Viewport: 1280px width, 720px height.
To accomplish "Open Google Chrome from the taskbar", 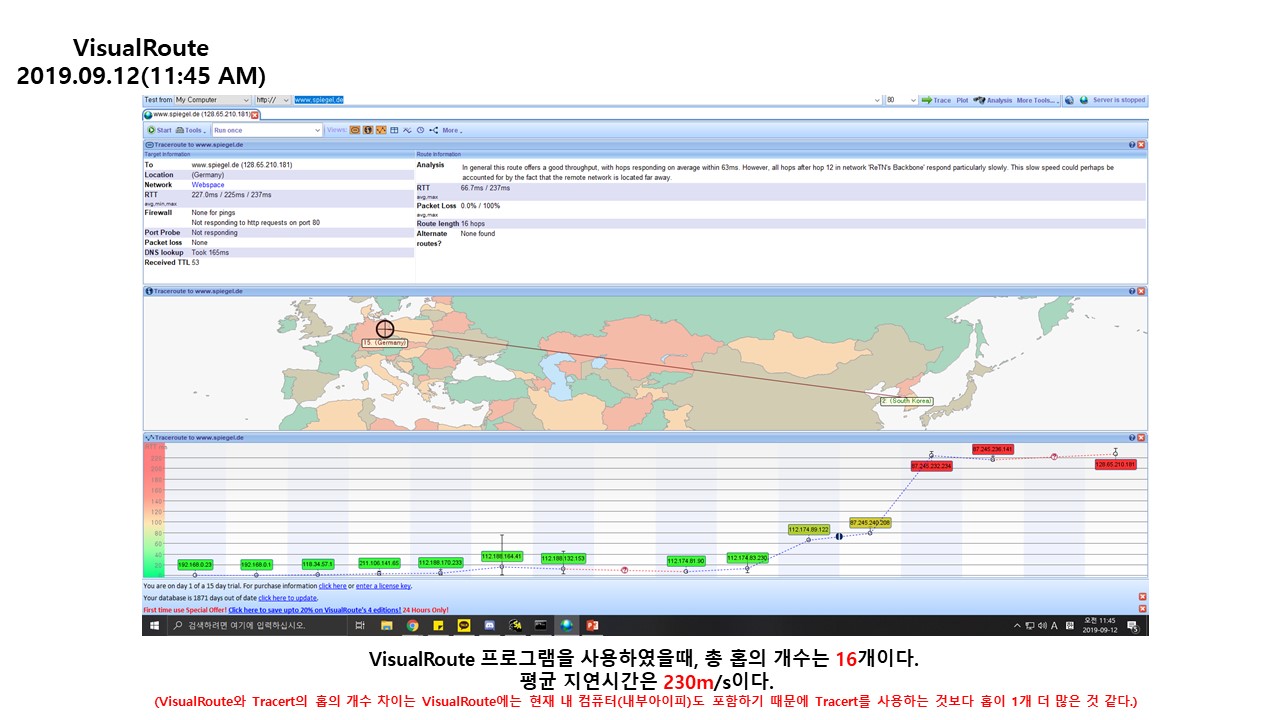I will pyautogui.click(x=412, y=626).
